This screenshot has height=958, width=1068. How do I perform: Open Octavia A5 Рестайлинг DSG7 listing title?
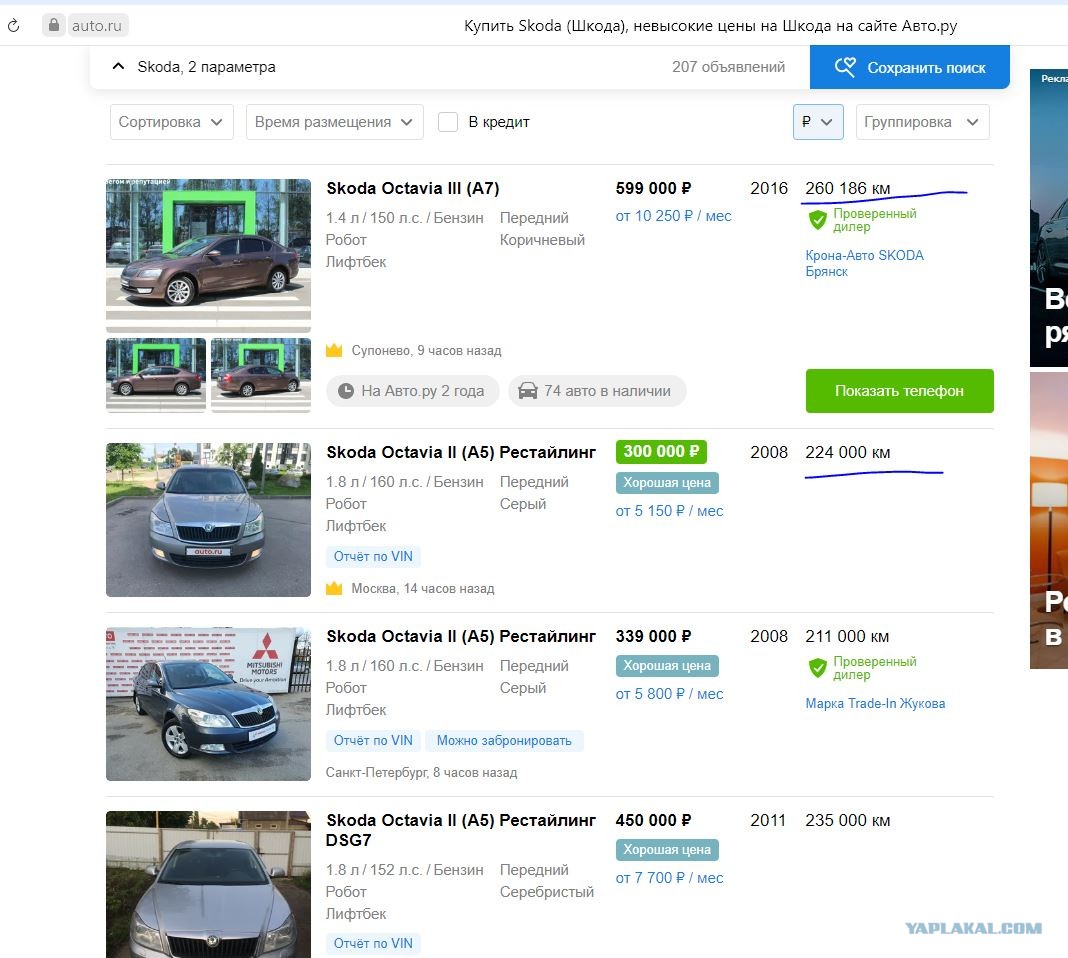coord(460,829)
